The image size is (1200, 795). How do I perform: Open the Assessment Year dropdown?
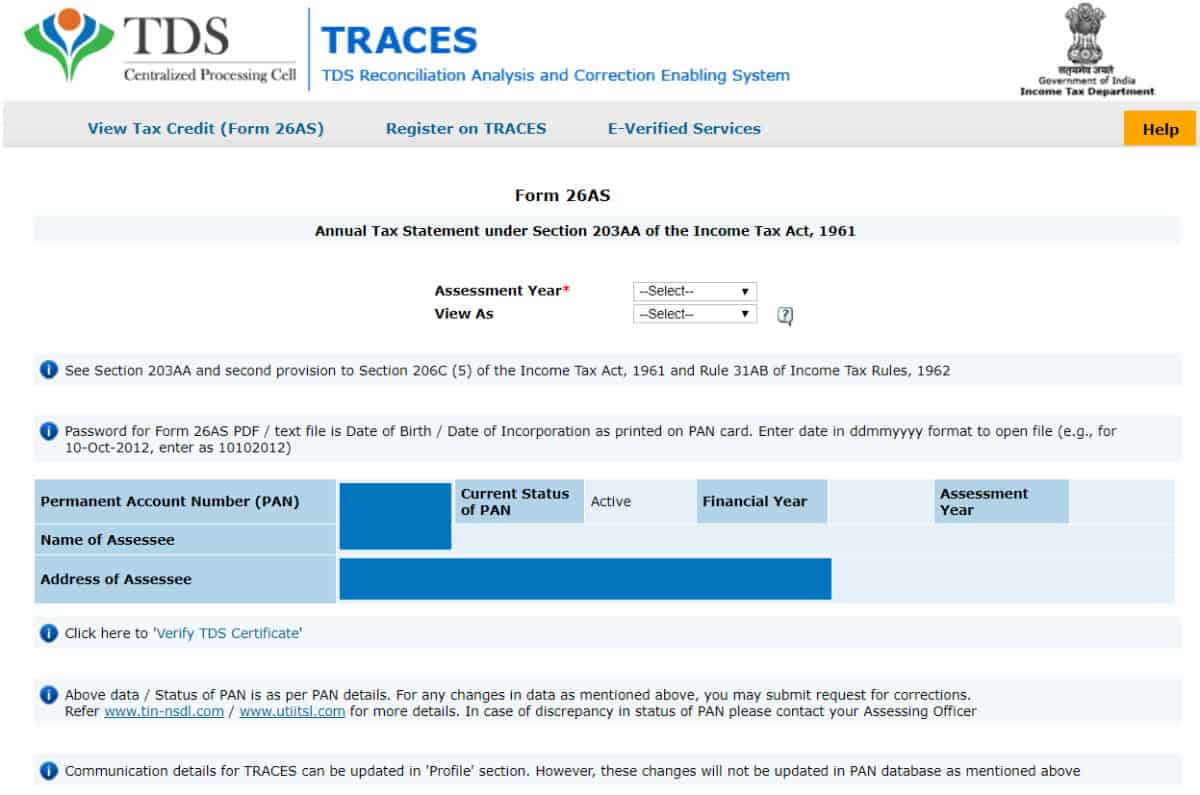[695, 291]
